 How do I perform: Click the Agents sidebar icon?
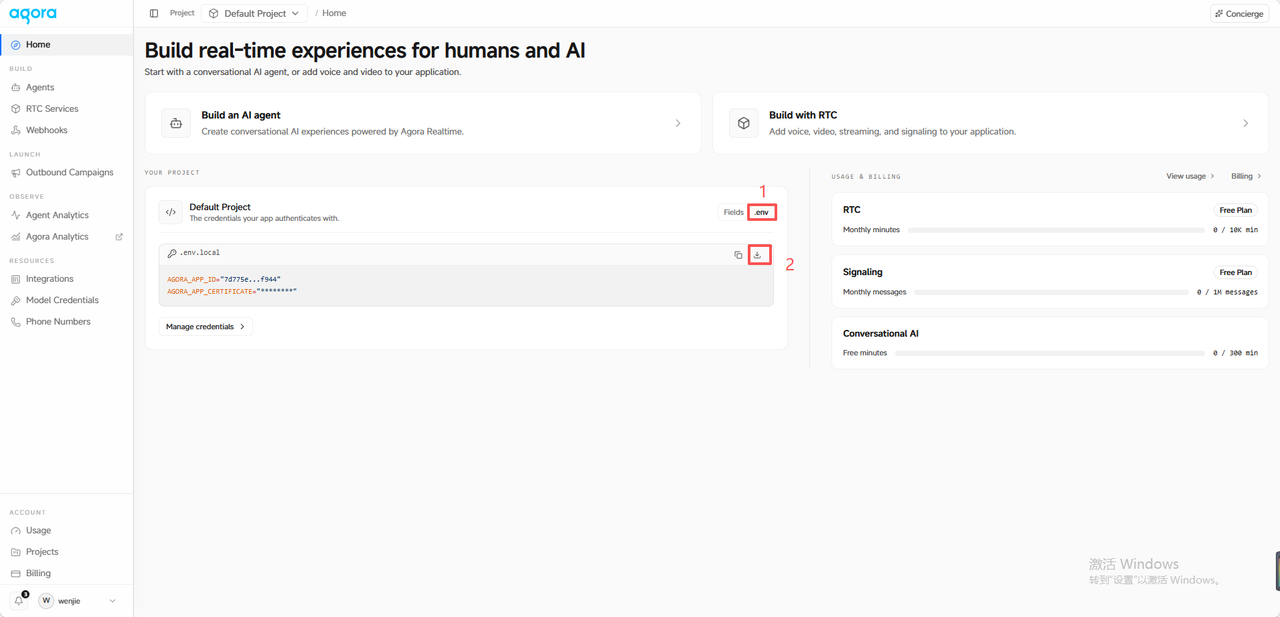(16, 88)
